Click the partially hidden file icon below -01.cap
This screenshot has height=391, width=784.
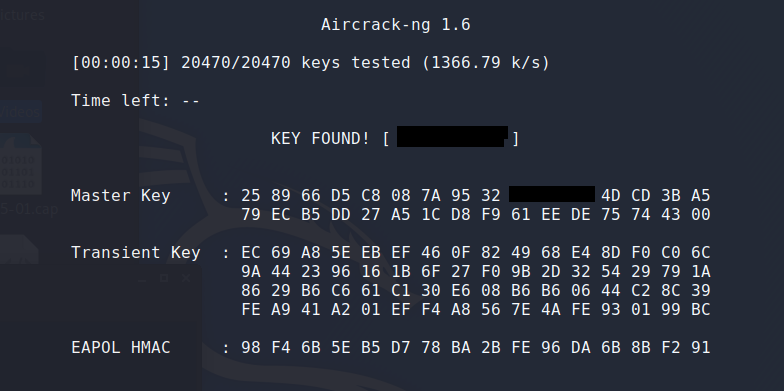pyautogui.click(x=19, y=248)
